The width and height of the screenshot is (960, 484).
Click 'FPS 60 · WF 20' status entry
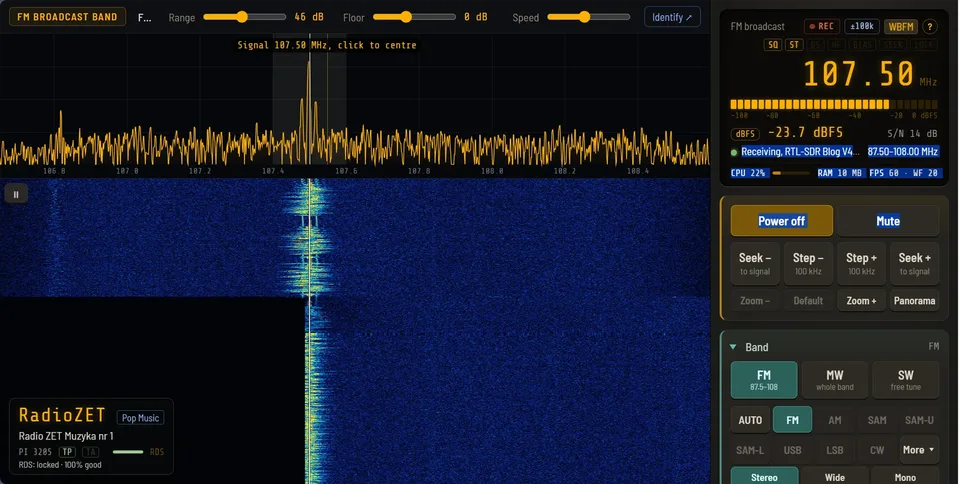pyautogui.click(x=904, y=173)
